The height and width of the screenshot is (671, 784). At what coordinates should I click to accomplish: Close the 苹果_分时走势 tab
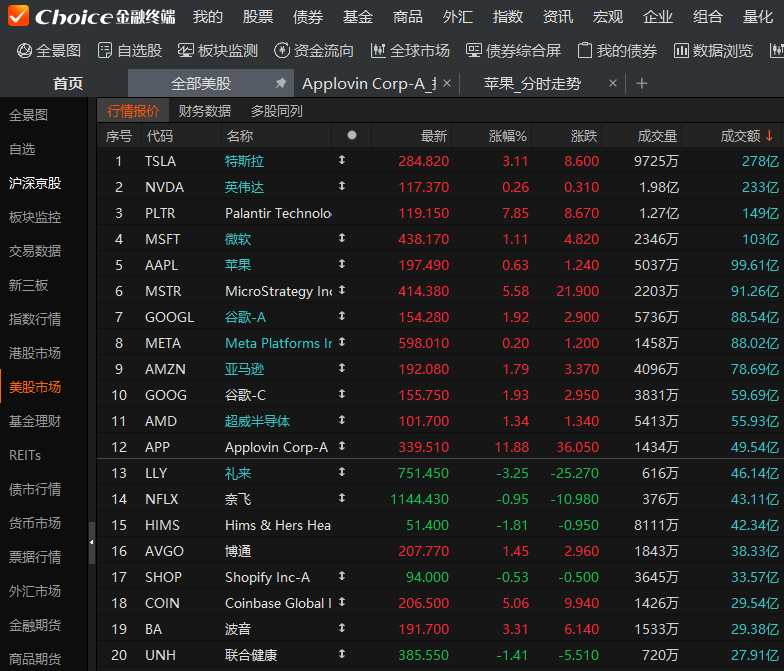[612, 83]
